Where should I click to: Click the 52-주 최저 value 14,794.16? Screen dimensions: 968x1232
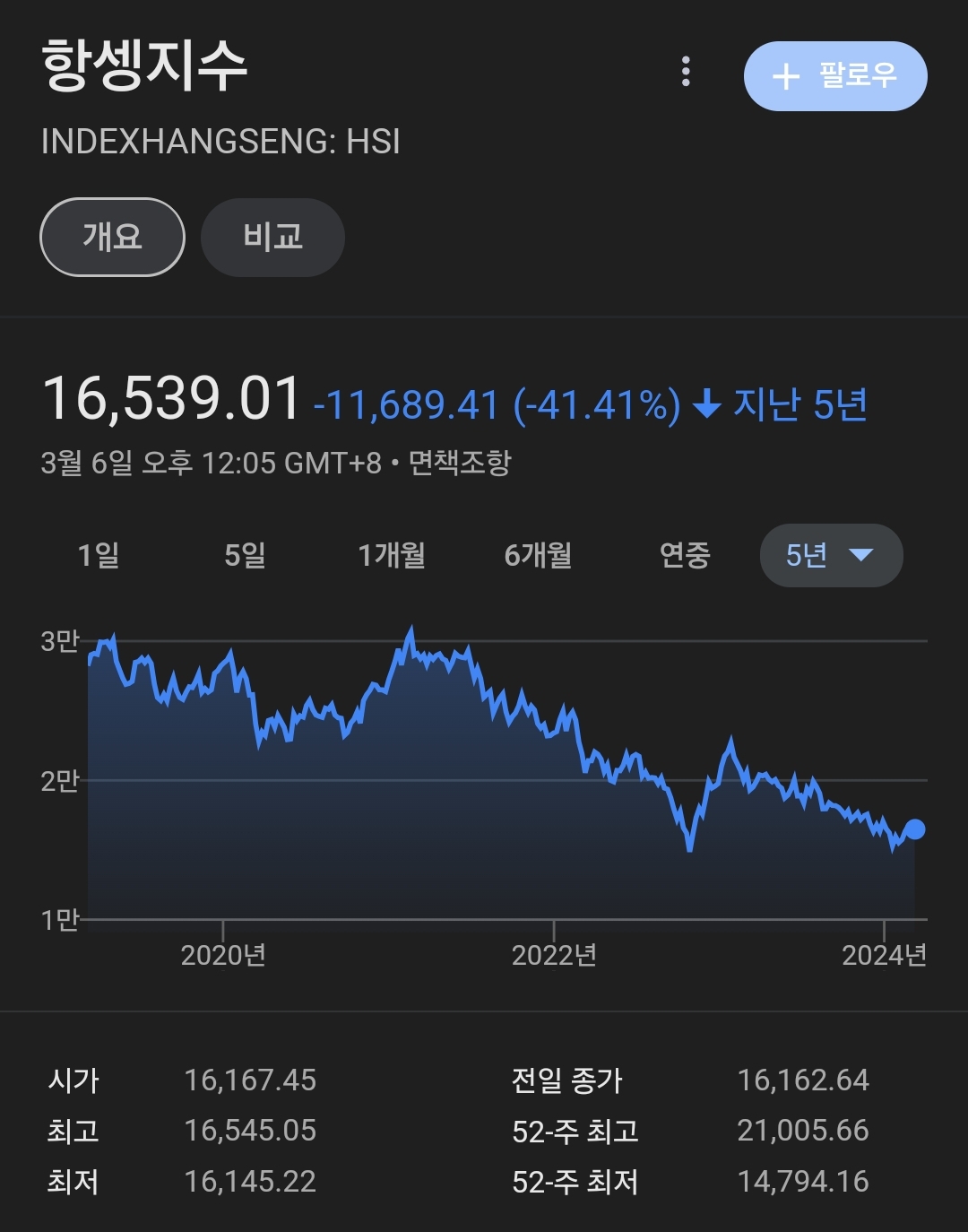[x=803, y=1181]
